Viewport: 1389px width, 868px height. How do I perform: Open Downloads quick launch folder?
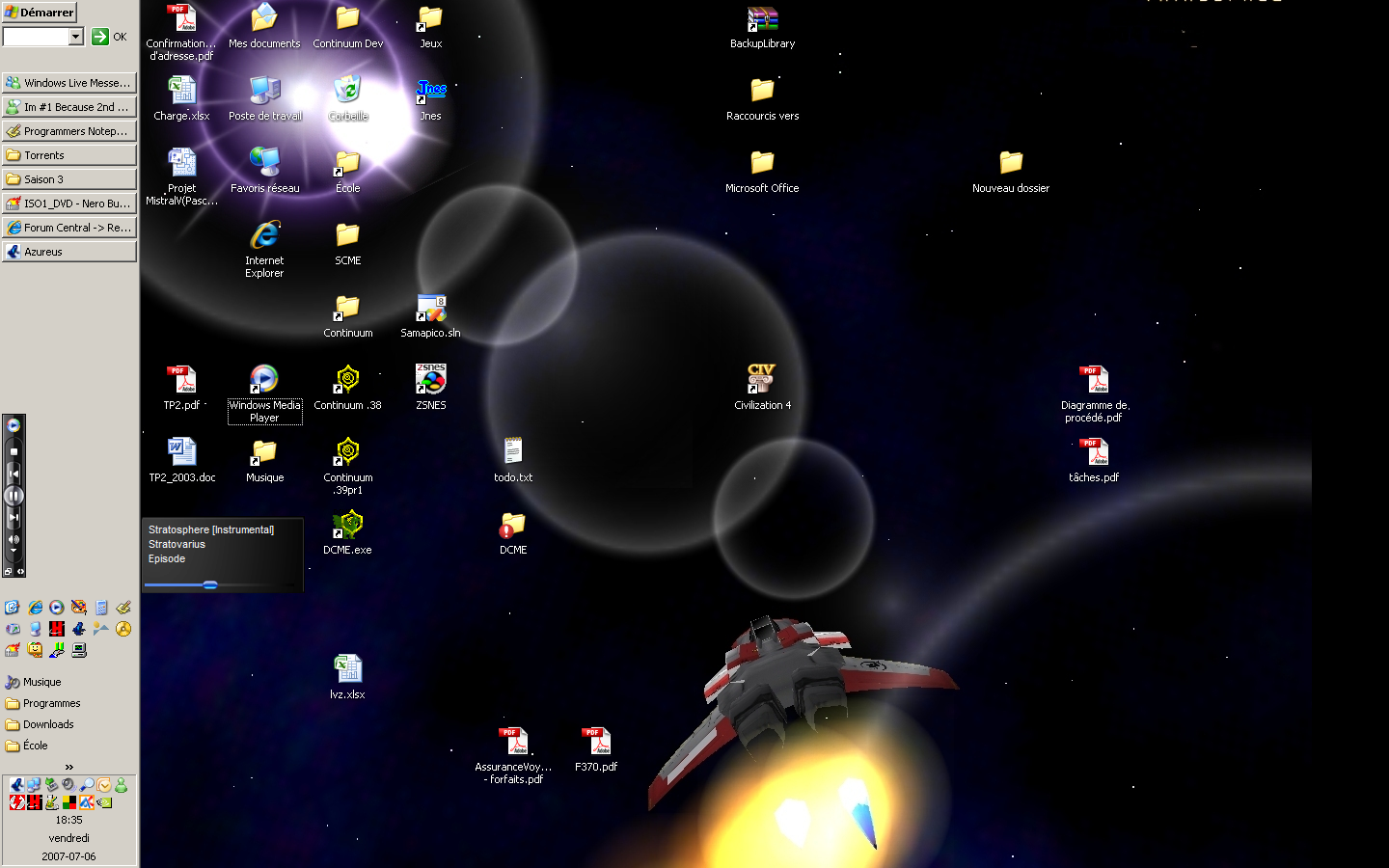[x=40, y=724]
